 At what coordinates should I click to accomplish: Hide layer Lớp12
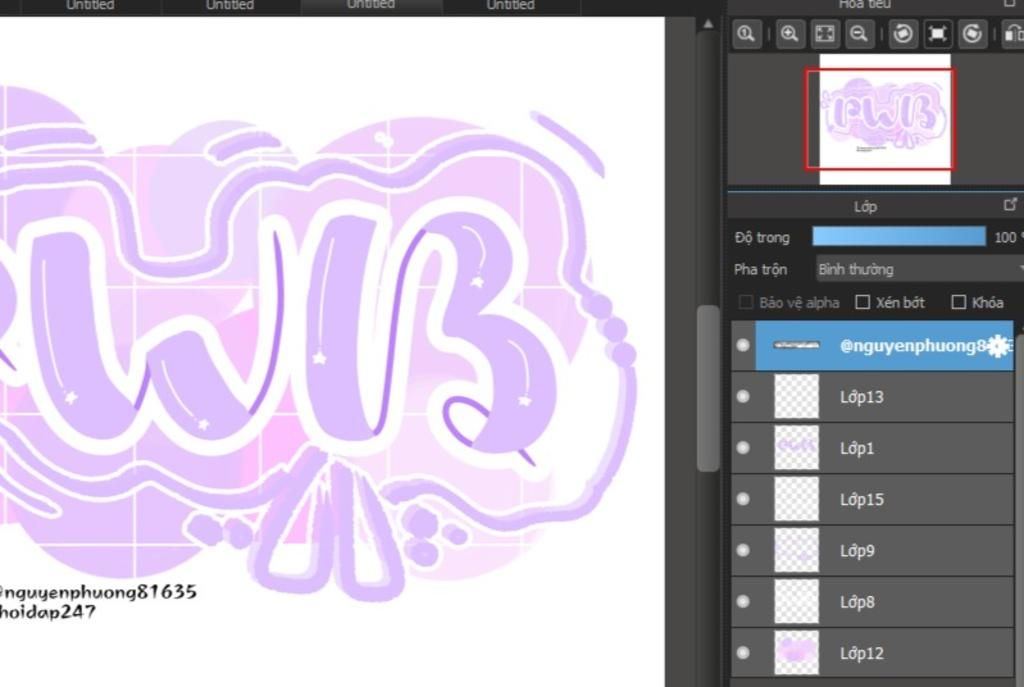[743, 652]
